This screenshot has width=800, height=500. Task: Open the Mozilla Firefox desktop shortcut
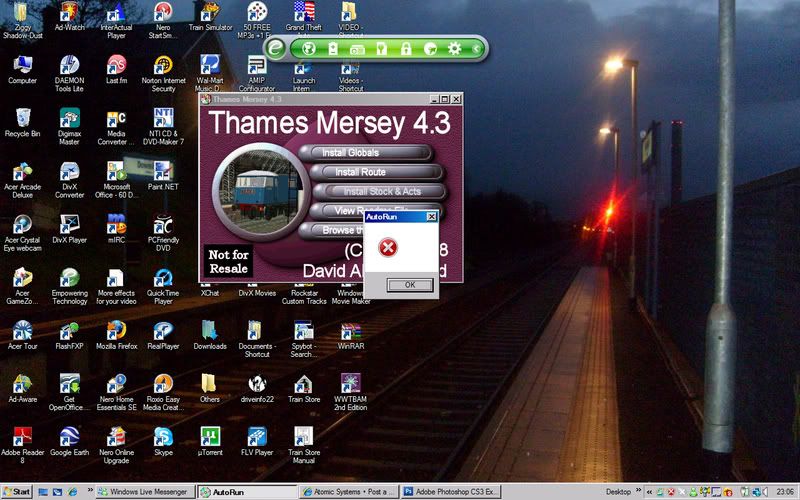[x=116, y=331]
